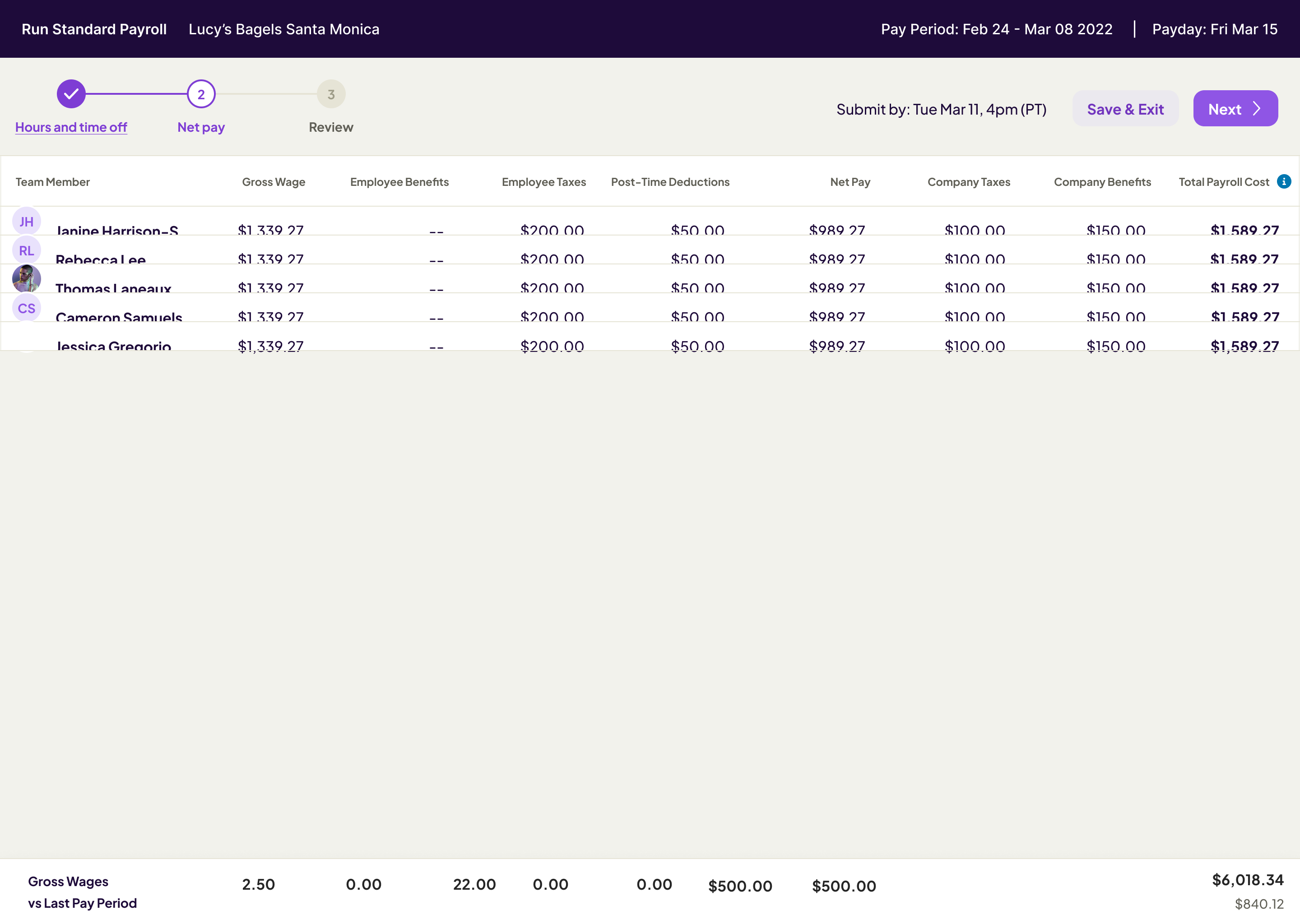Screen dimensions: 1300x924
Task: Click the Net pay step label
Action: pyautogui.click(x=201, y=127)
